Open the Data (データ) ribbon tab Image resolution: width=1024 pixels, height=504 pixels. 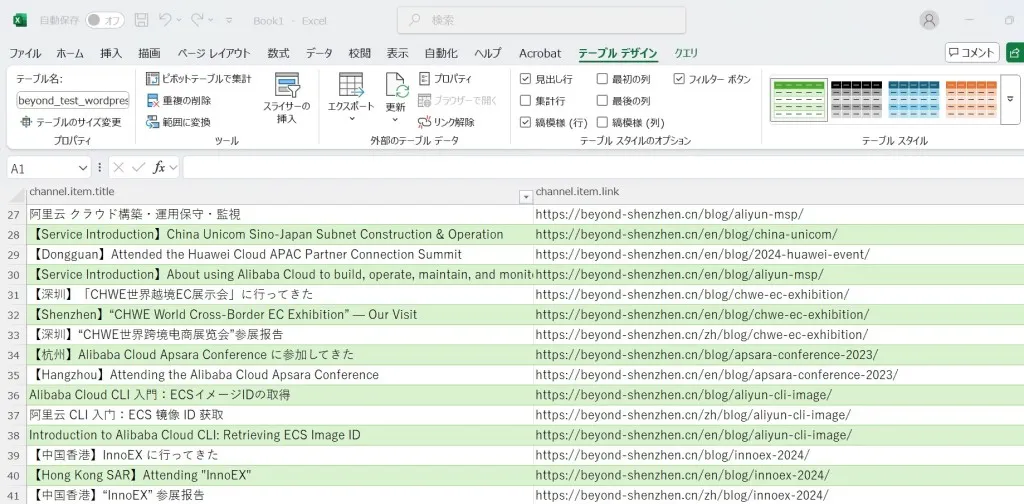click(x=319, y=53)
